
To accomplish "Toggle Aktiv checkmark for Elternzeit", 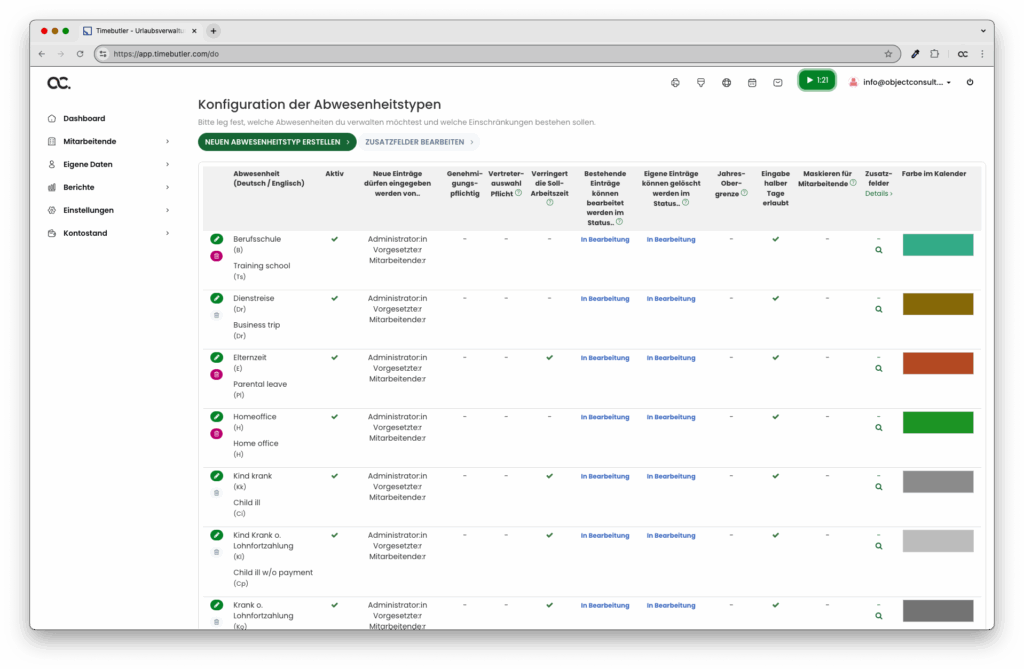I will pyautogui.click(x=334, y=357).
